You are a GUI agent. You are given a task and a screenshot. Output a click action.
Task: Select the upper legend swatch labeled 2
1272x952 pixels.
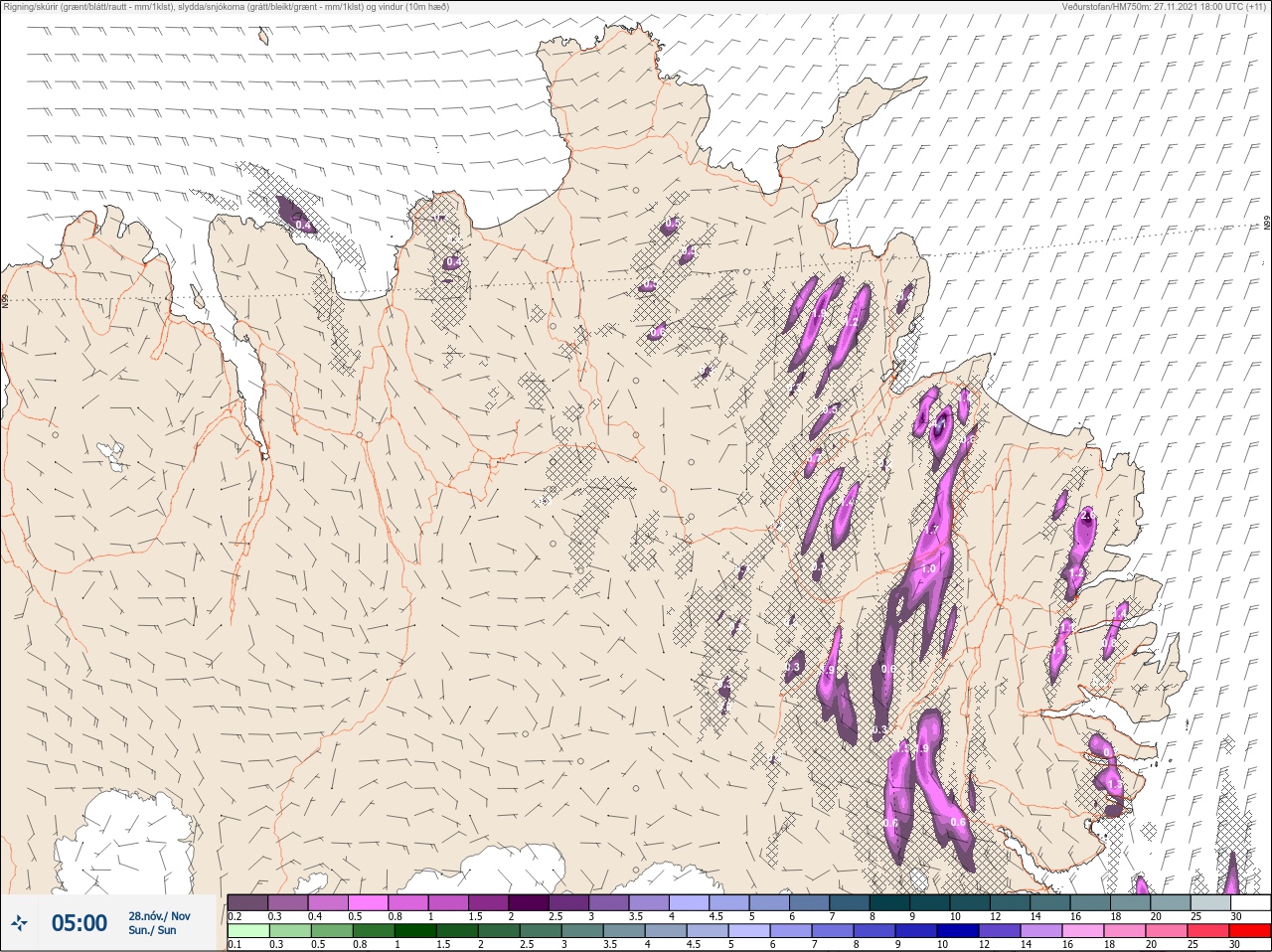click(530, 902)
